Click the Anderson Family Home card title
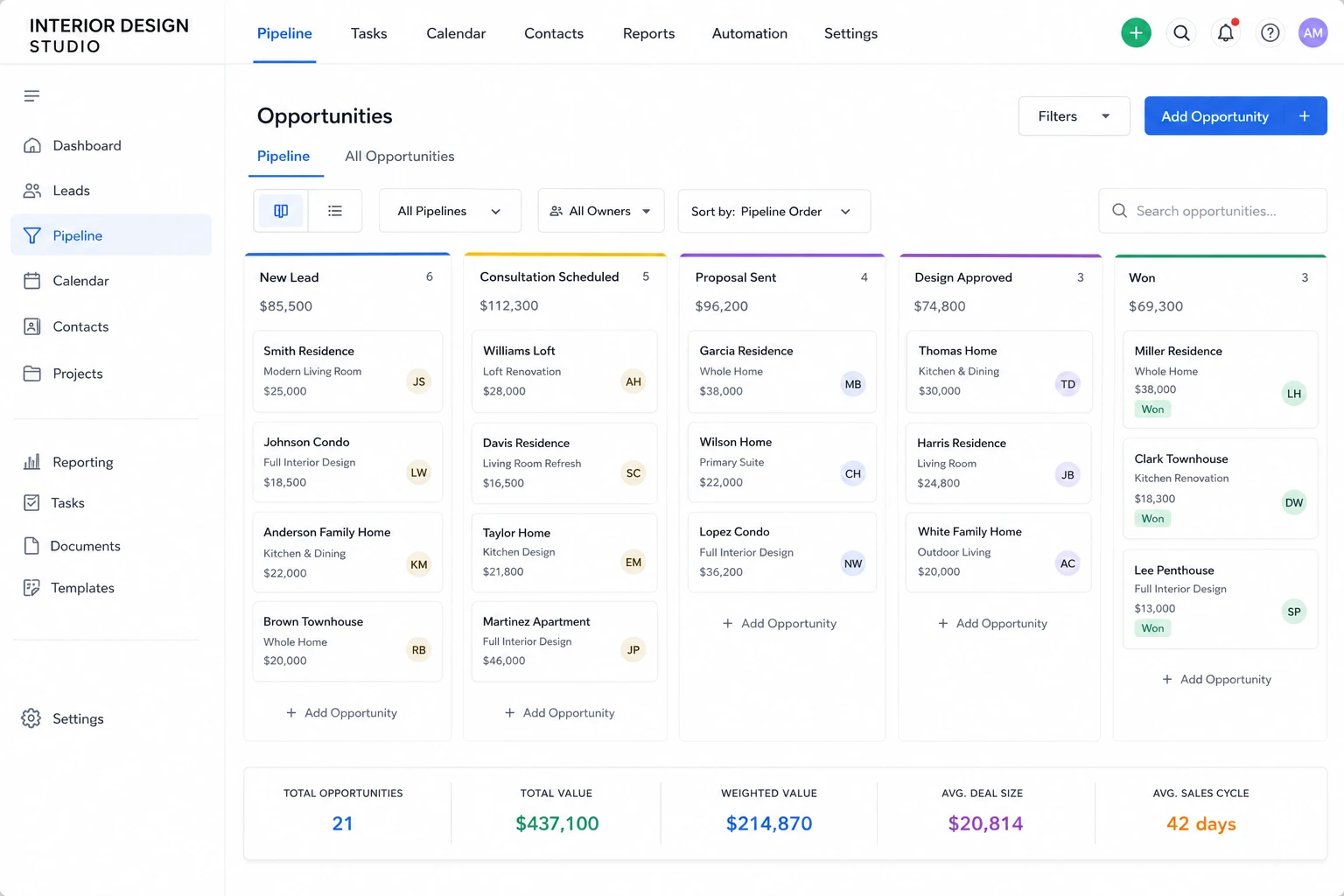 coord(327,532)
